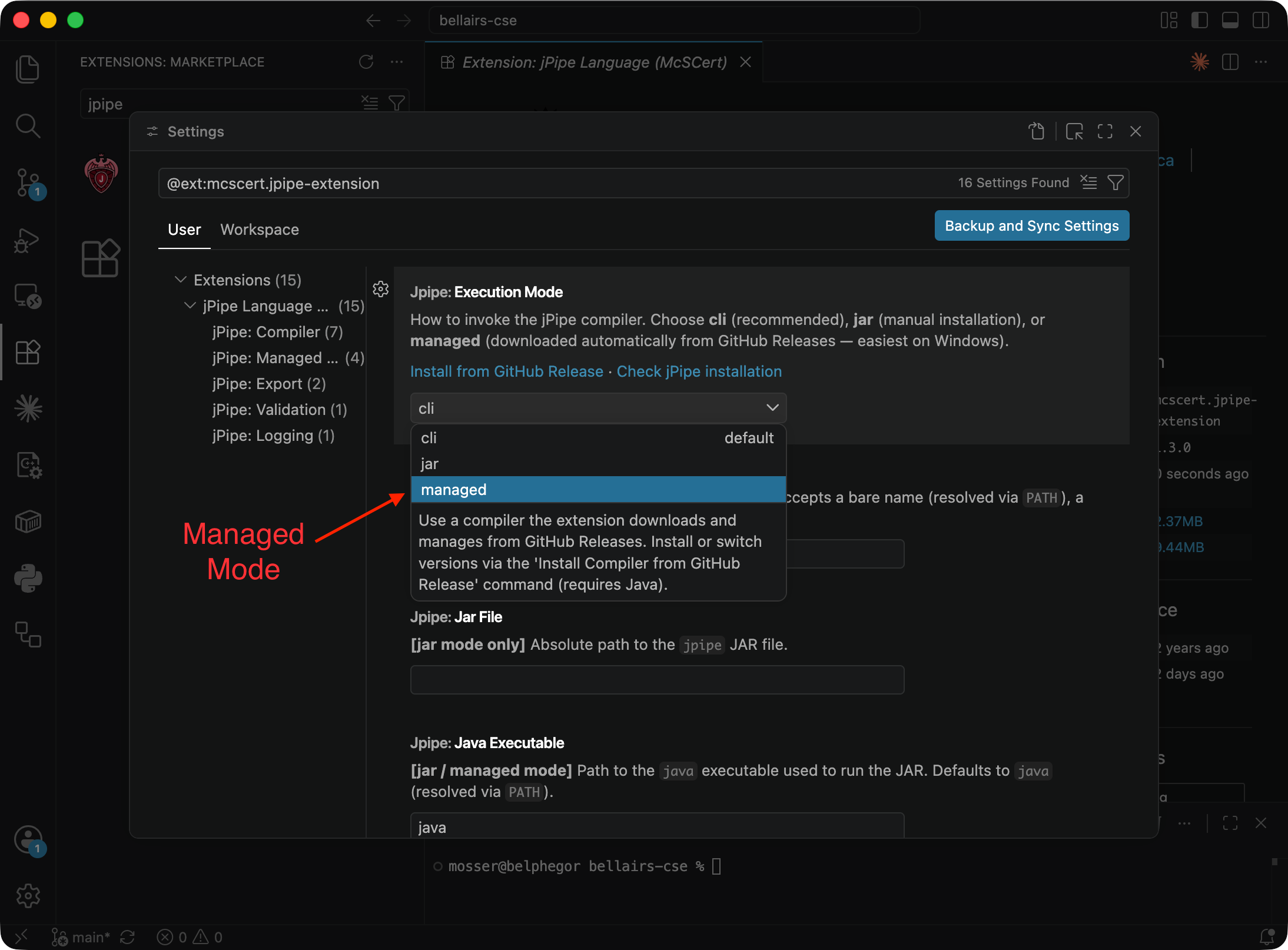The image size is (1288, 950).
Task: Customize the editor layout
Action: pos(1169,21)
